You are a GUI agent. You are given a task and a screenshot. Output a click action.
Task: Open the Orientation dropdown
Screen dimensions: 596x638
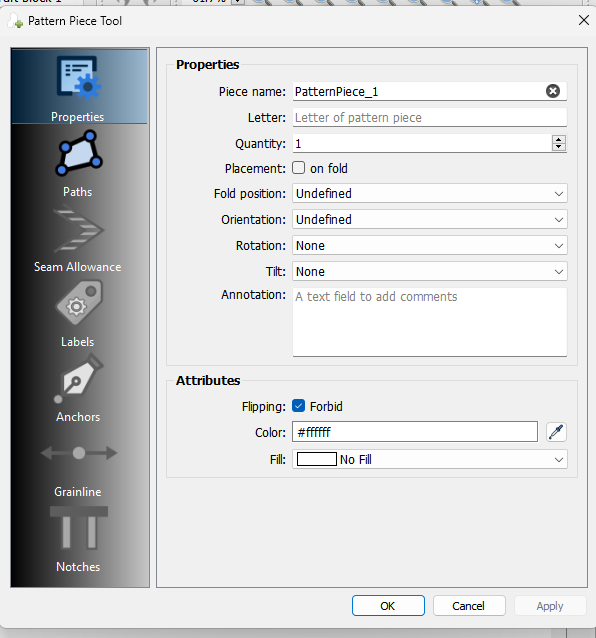[430, 219]
